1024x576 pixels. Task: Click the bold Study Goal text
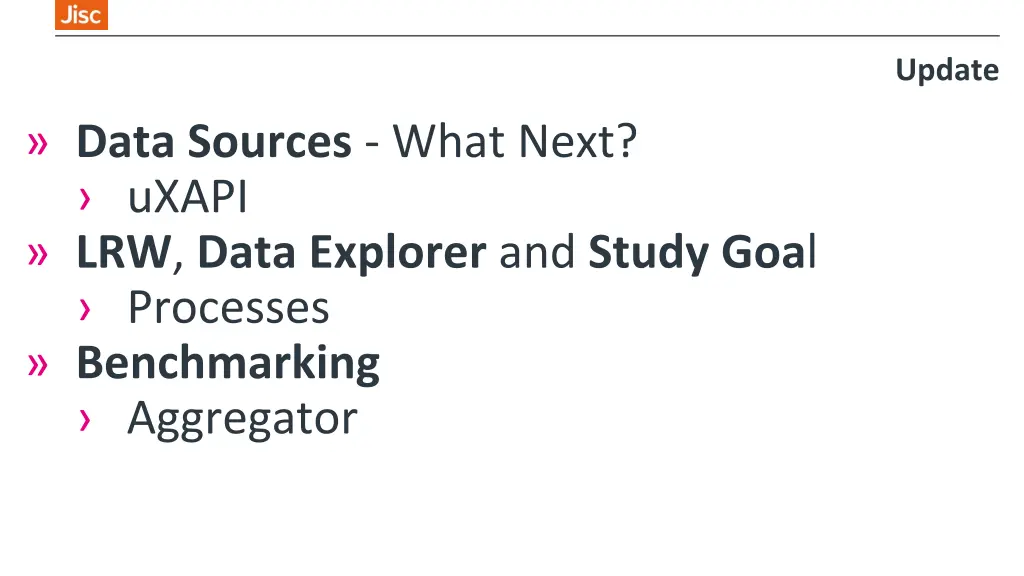tap(702, 253)
